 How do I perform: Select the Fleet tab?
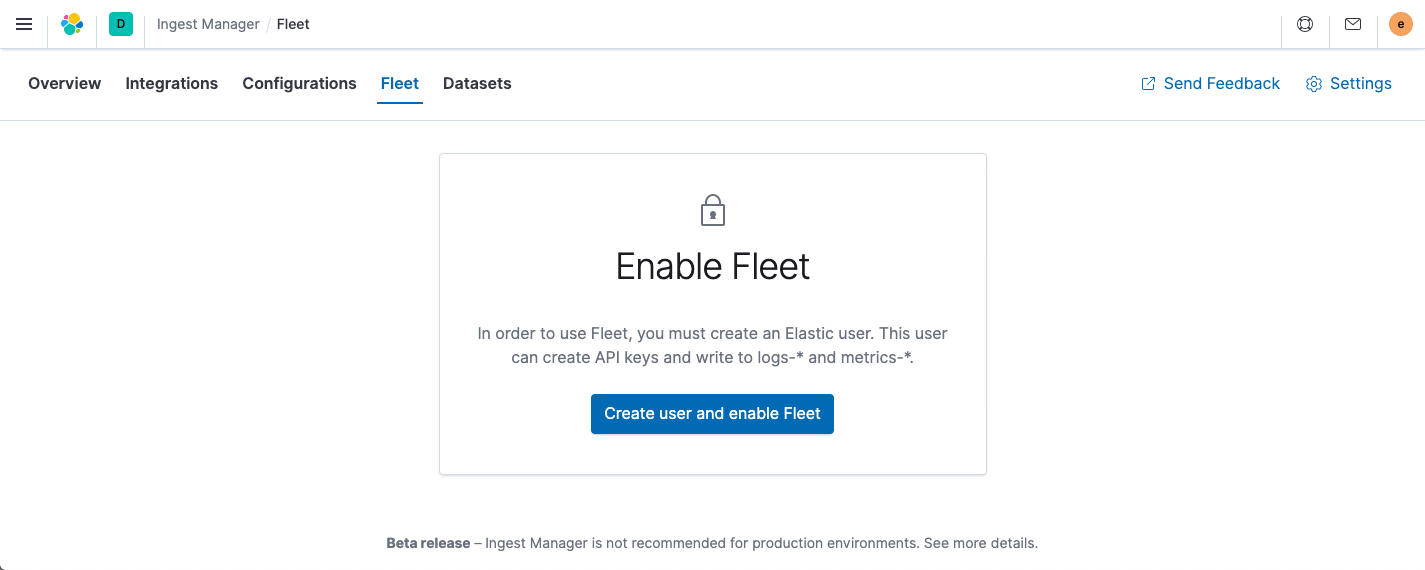click(400, 84)
